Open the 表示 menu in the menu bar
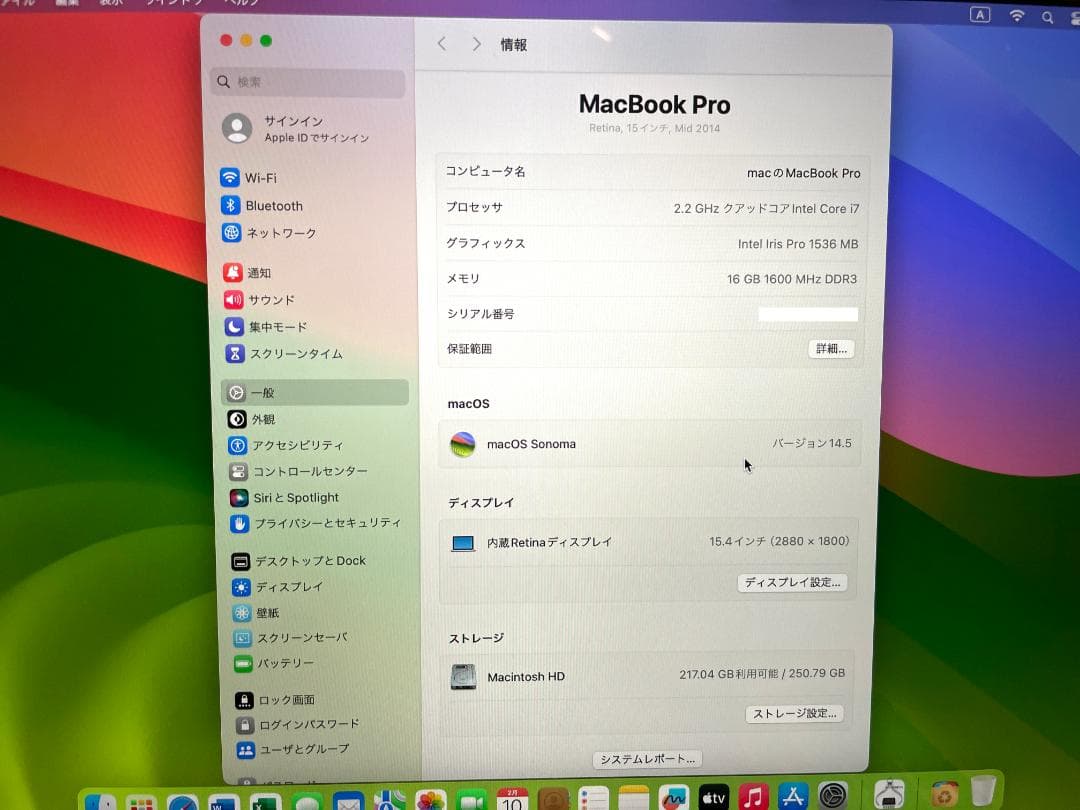This screenshot has width=1080, height=810. click(105, 3)
